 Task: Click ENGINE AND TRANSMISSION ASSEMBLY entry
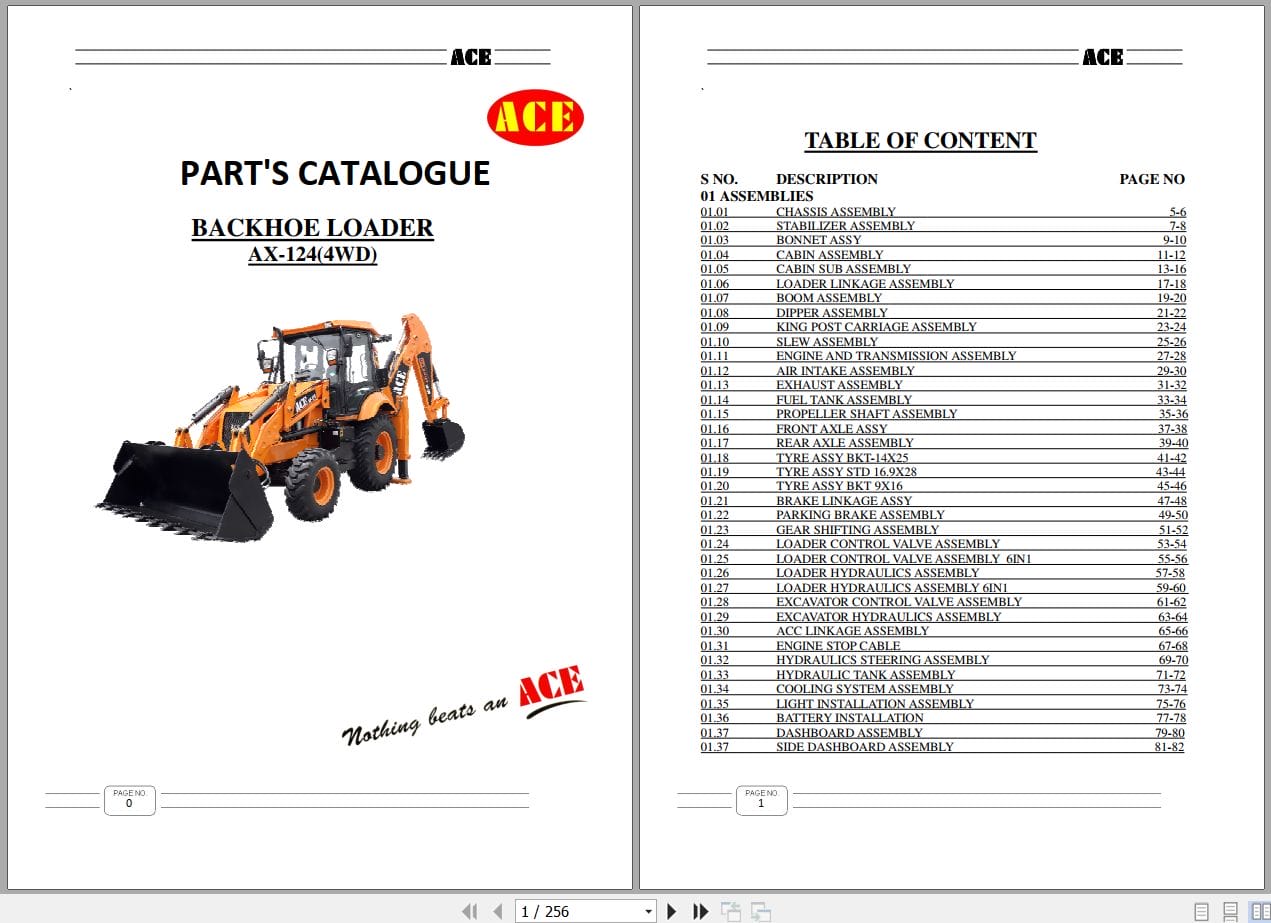pyautogui.click(x=896, y=356)
